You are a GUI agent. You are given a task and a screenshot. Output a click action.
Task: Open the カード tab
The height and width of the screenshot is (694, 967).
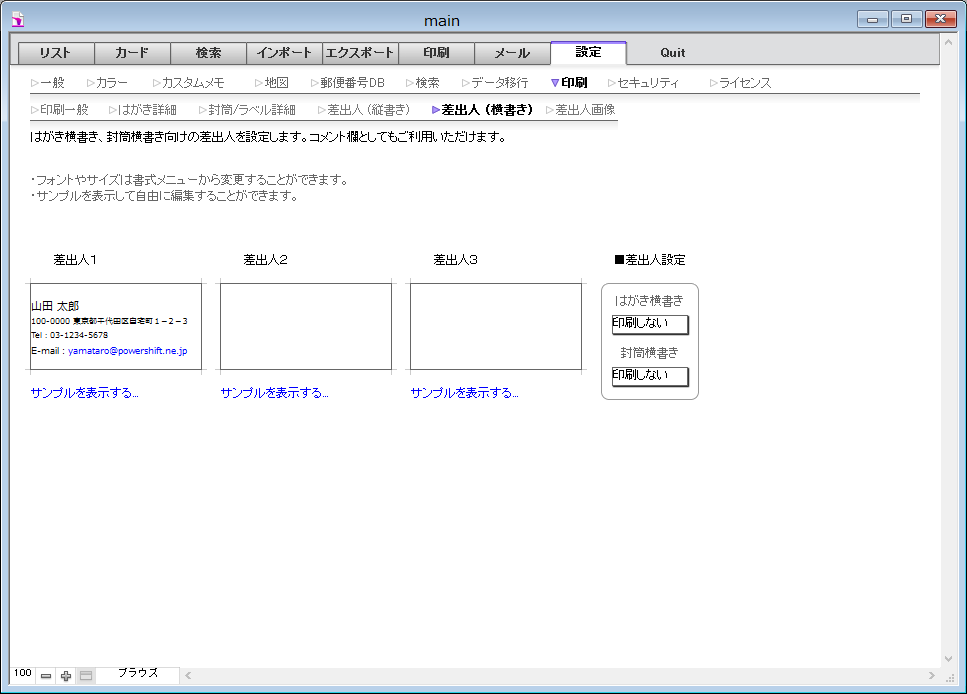[x=132, y=53]
